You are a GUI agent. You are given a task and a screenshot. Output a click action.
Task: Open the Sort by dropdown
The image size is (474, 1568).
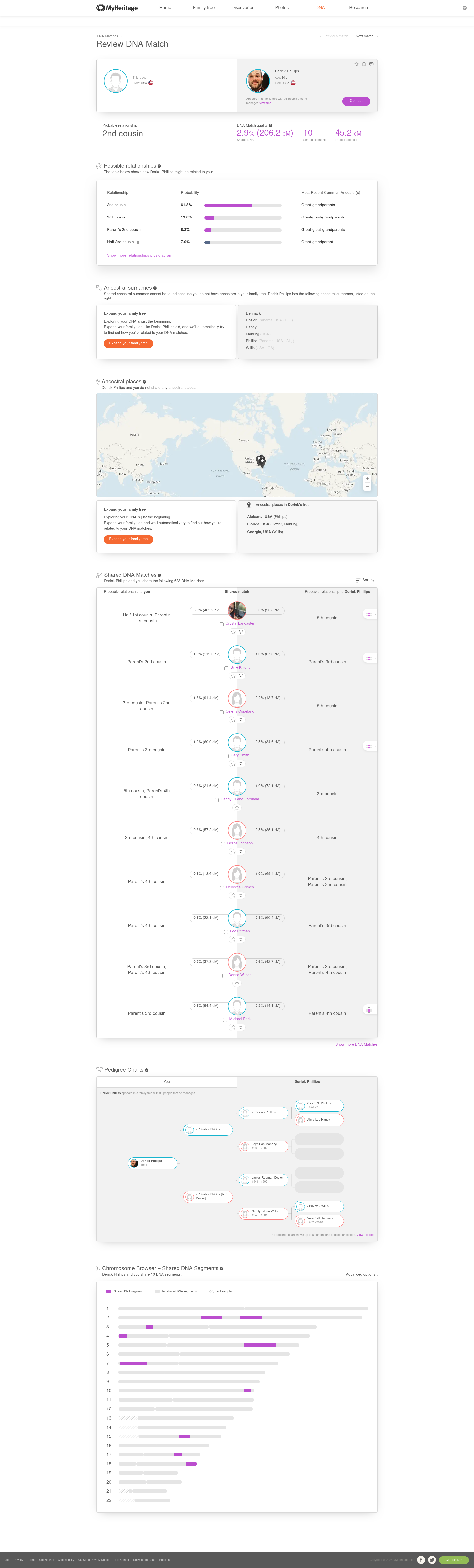[x=365, y=580]
